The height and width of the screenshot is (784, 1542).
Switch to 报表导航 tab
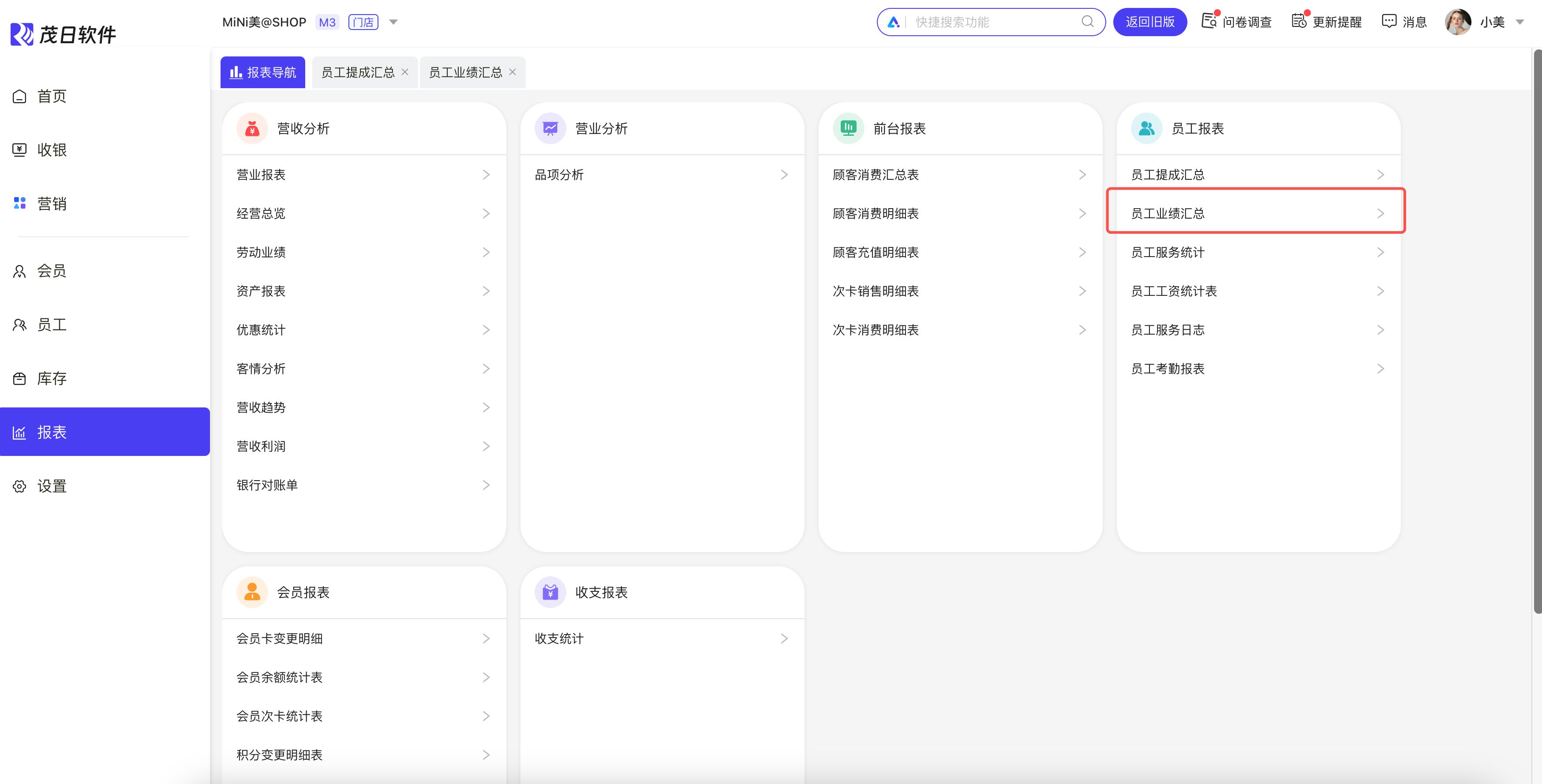tap(263, 72)
